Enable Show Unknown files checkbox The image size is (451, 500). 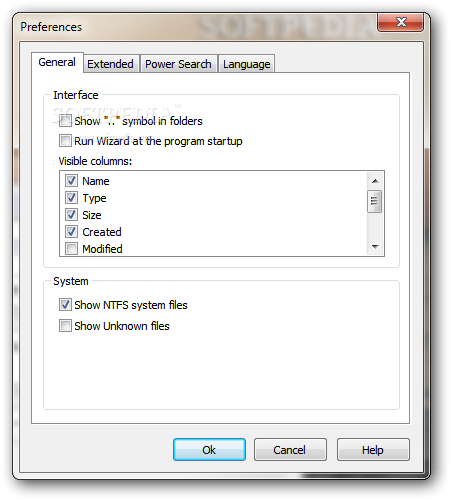65,326
